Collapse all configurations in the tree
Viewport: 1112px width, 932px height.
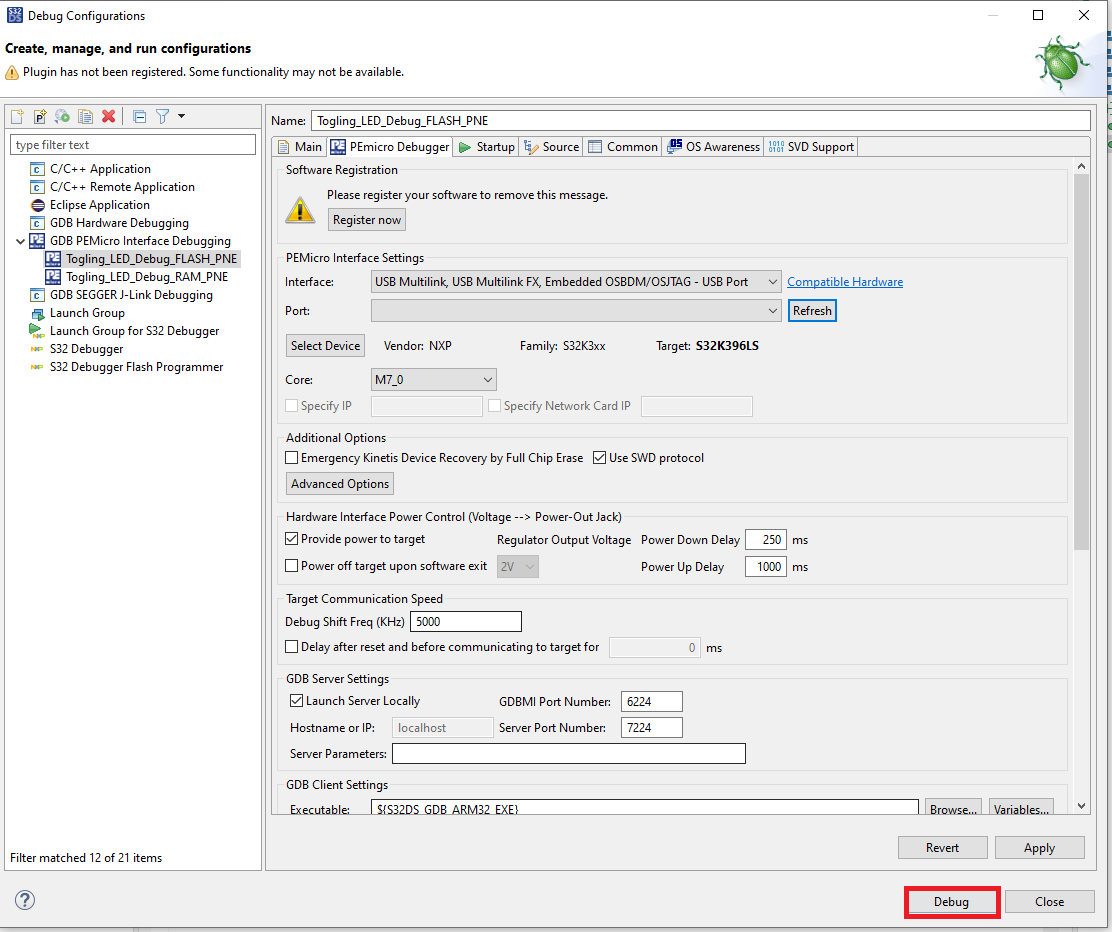click(x=140, y=117)
